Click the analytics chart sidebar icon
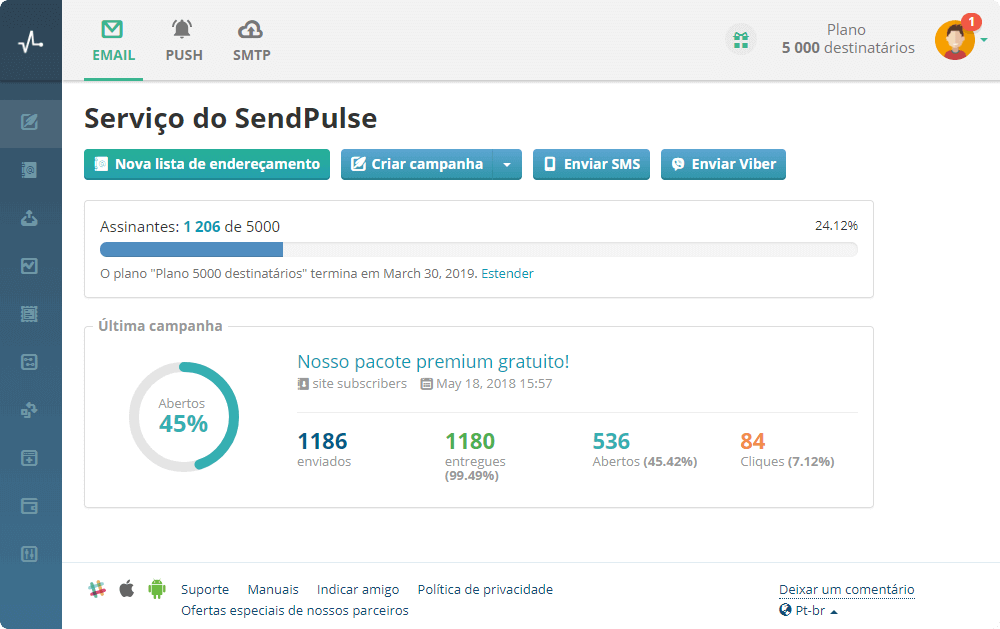1000x629 pixels. tap(30, 266)
